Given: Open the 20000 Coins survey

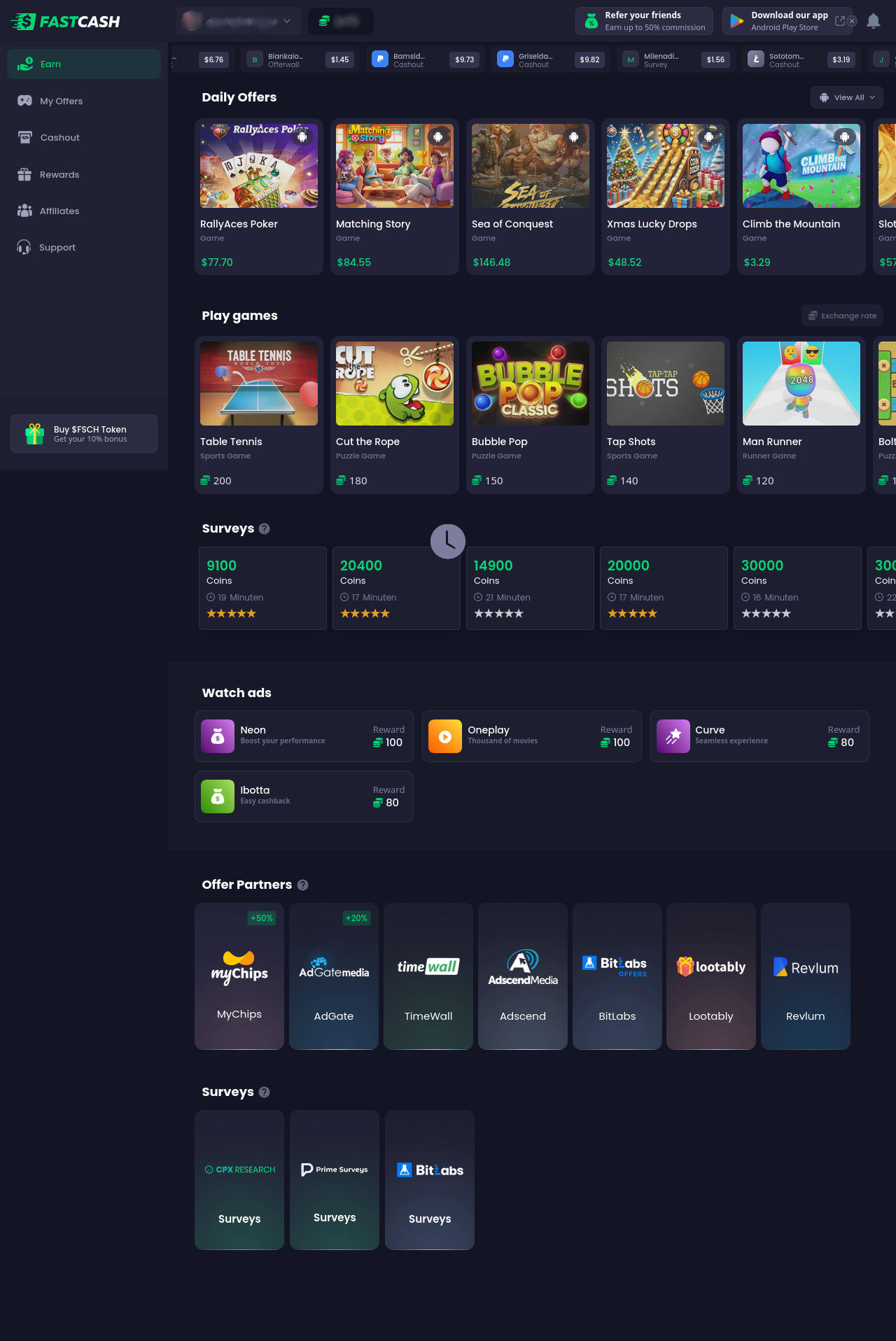Looking at the screenshot, I should (x=664, y=588).
